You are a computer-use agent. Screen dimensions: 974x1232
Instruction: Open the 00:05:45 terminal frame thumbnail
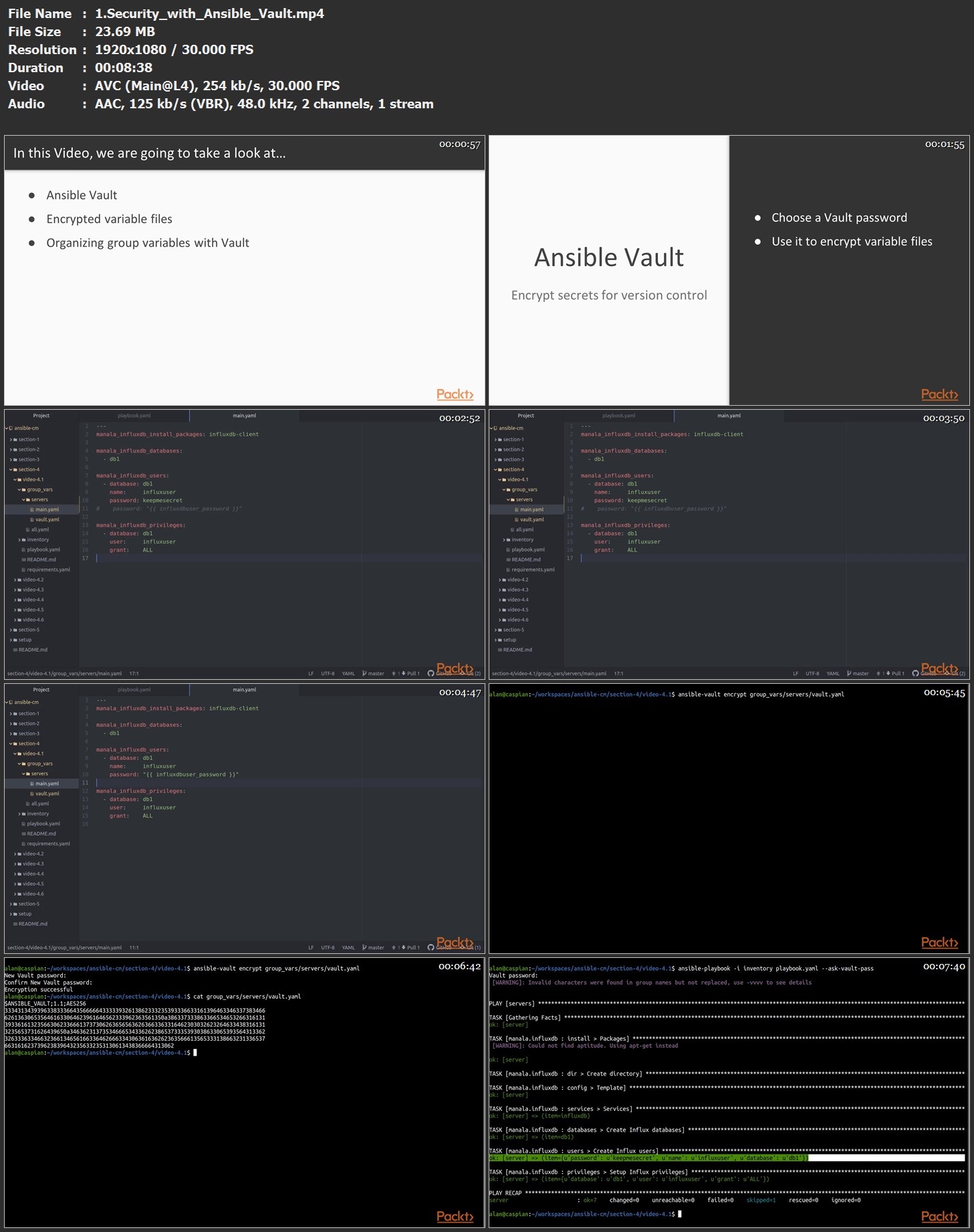(729, 818)
